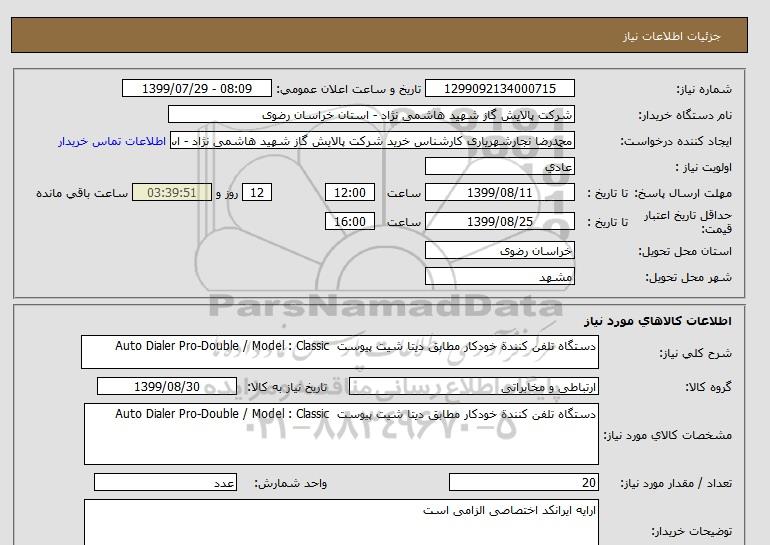Click the quantity field showing 20
The height and width of the screenshot is (545, 770).
click(x=523, y=483)
